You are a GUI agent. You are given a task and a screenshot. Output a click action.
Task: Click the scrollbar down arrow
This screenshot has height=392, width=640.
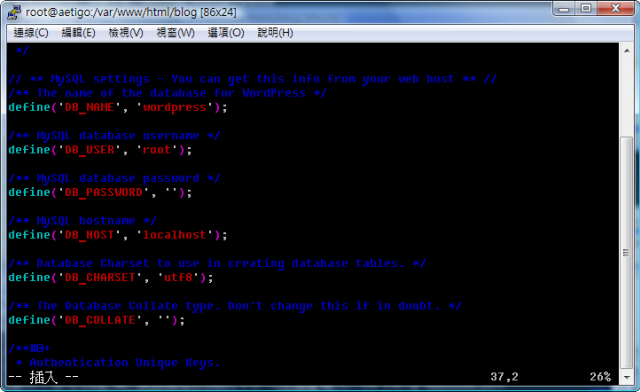[x=627, y=377]
